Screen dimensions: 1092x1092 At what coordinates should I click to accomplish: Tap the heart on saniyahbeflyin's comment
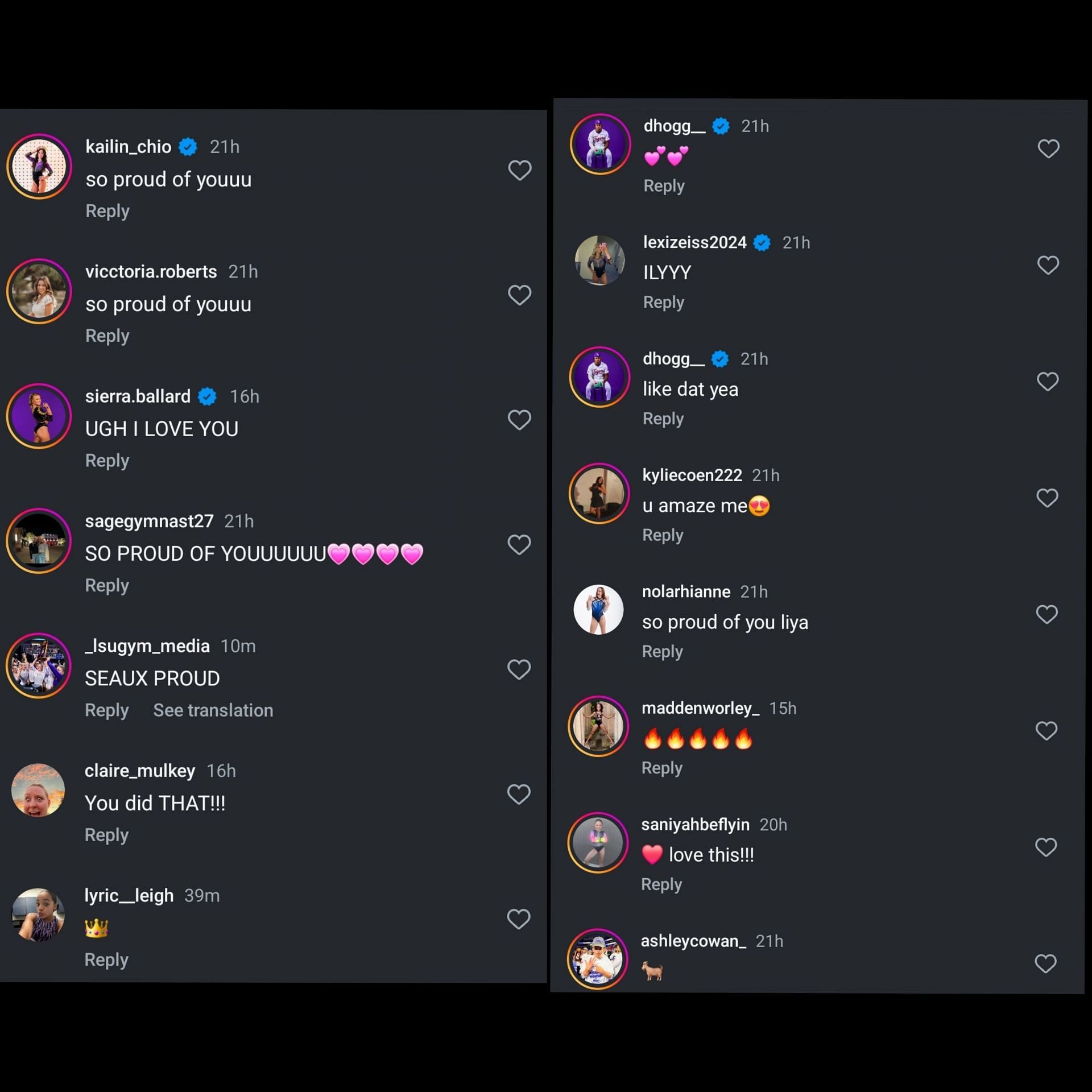point(1046,847)
